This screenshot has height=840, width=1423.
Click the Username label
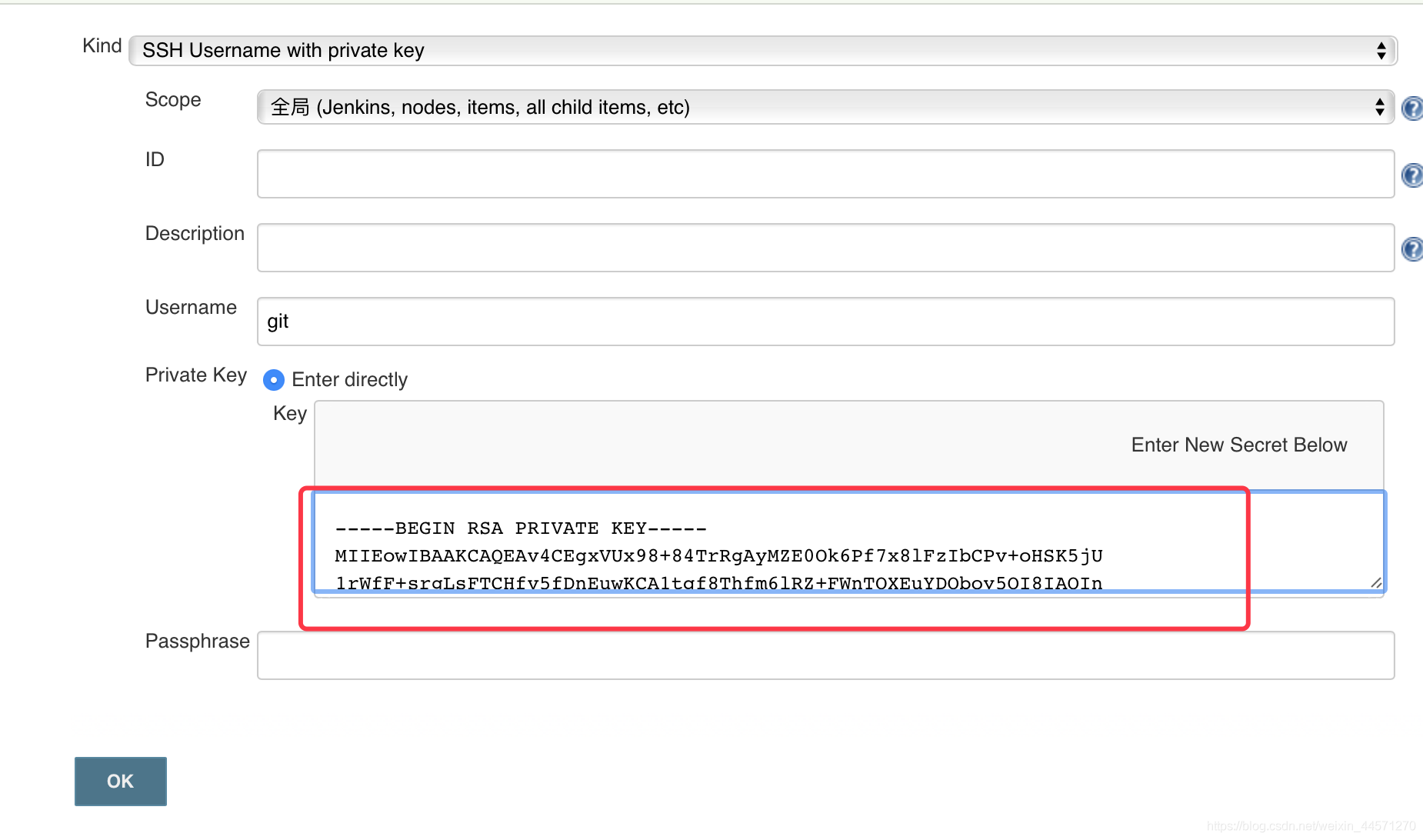(191, 308)
